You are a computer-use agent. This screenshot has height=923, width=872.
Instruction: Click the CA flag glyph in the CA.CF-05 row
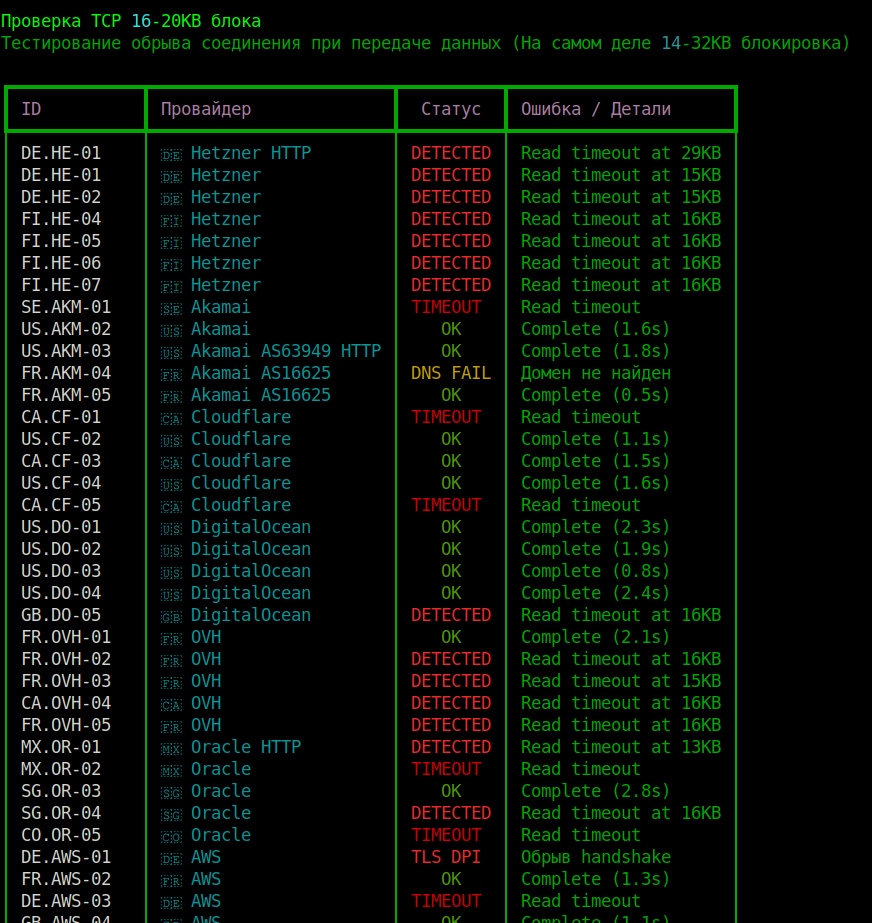(x=171, y=507)
